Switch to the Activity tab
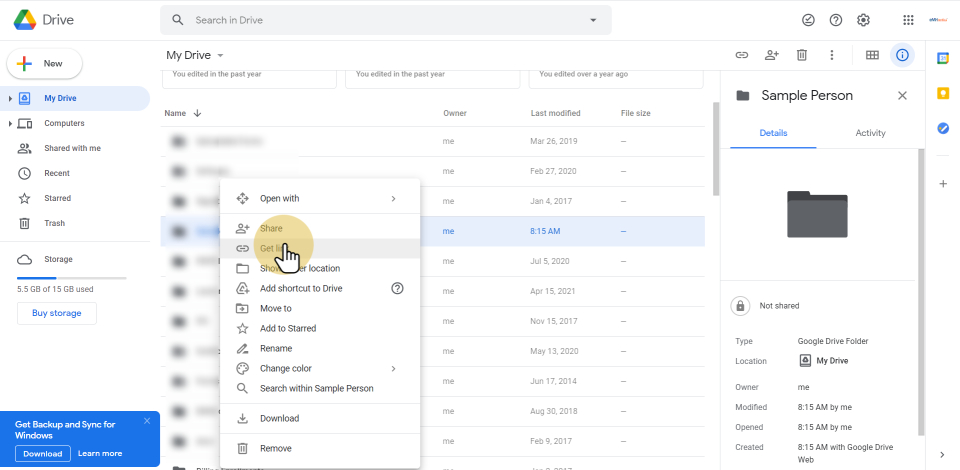 click(870, 133)
